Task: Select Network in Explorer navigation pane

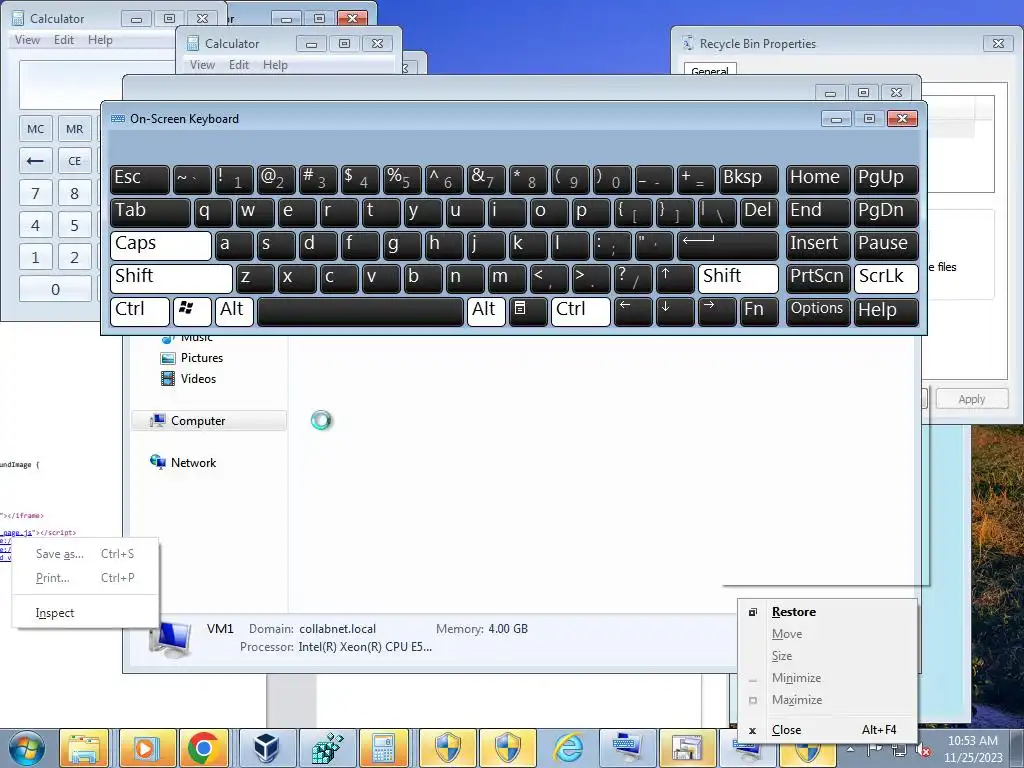Action: (193, 463)
